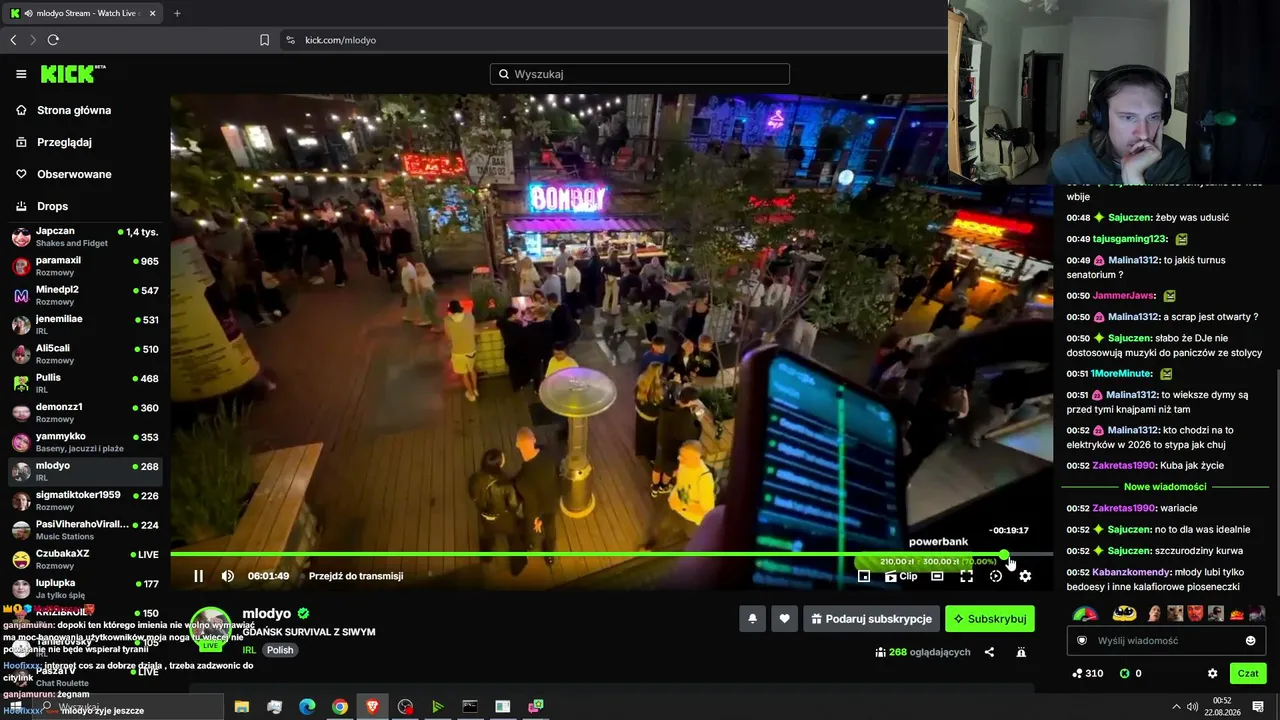Click the IRL category link
The width and height of the screenshot is (1280, 720).
[249, 650]
